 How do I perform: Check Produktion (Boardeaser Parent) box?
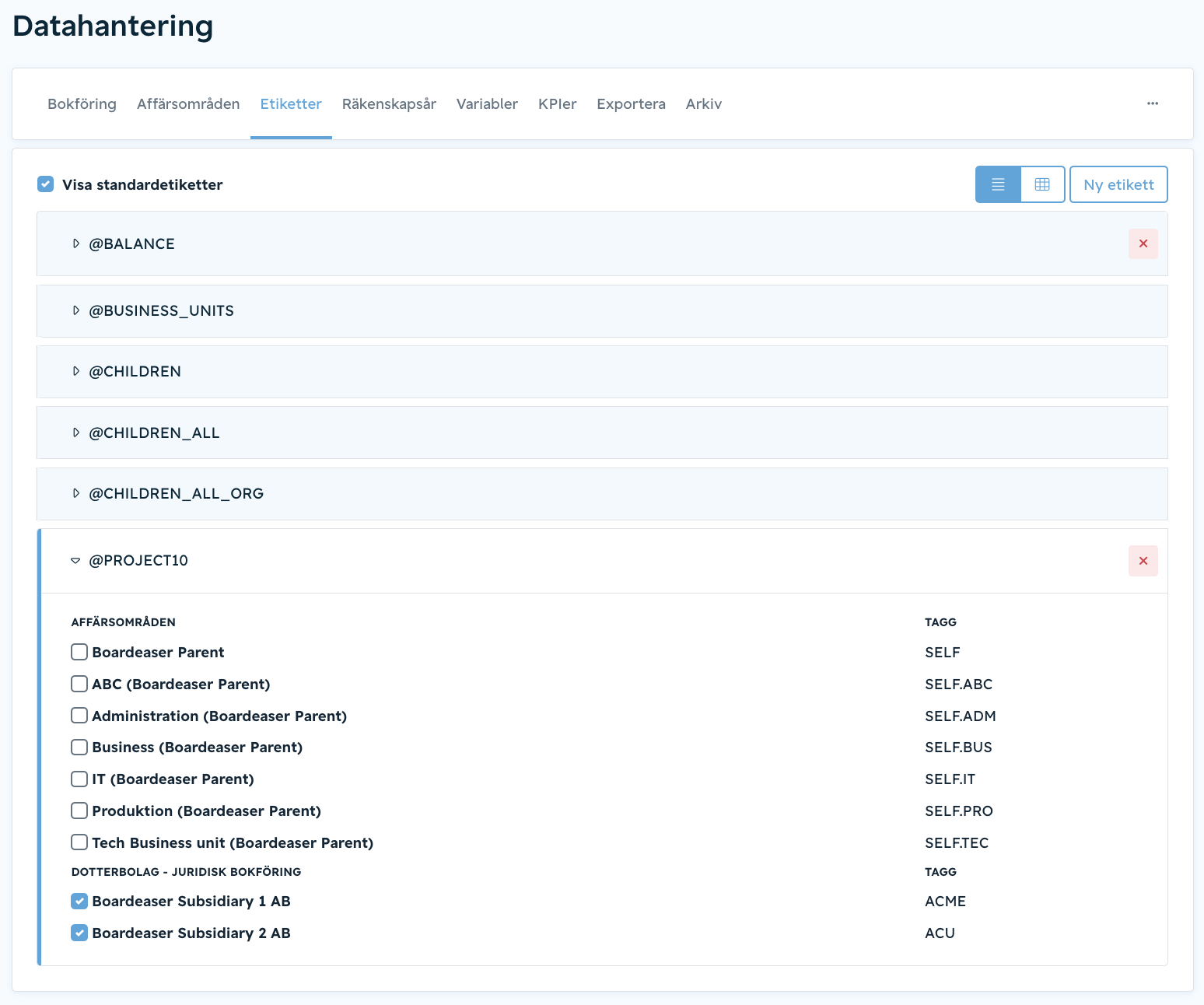point(79,811)
